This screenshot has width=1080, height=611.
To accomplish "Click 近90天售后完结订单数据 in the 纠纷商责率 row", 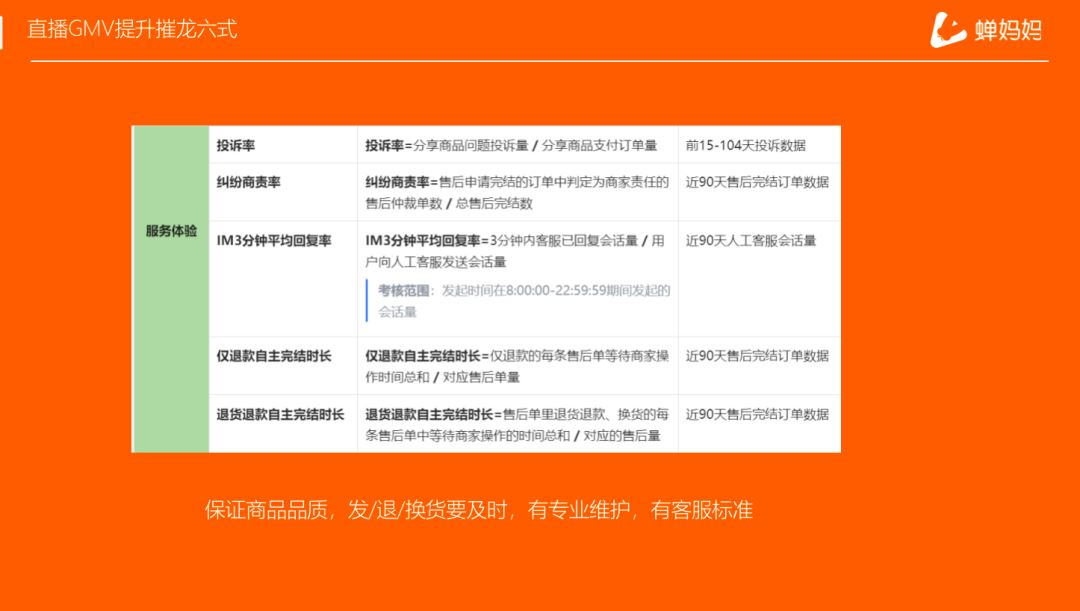I will [x=757, y=182].
